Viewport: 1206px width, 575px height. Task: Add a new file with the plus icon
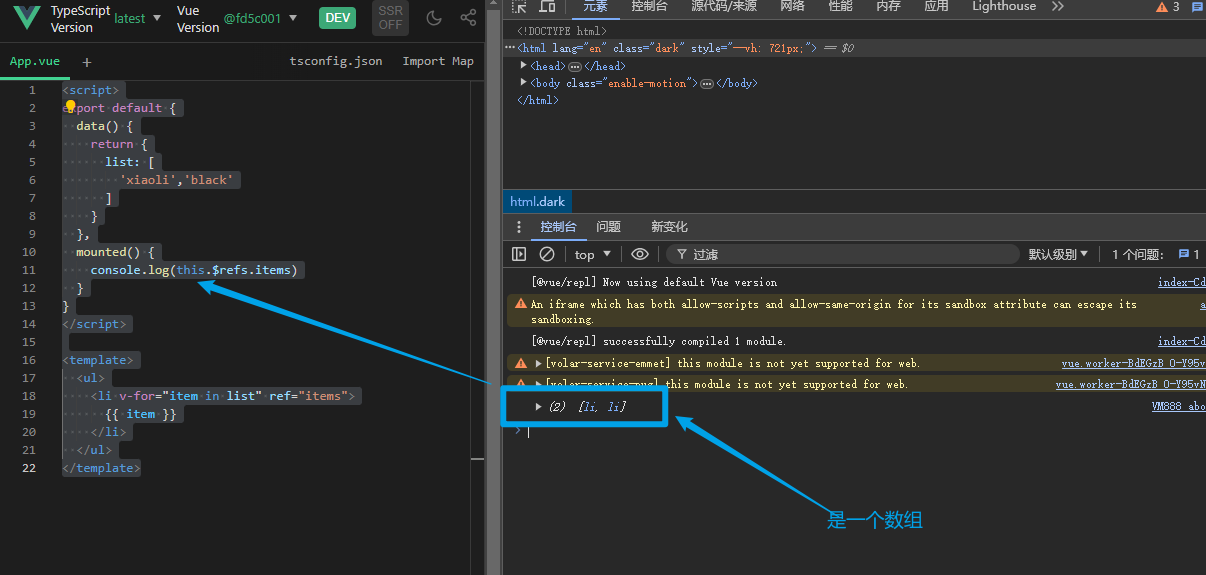pyautogui.click(x=87, y=62)
